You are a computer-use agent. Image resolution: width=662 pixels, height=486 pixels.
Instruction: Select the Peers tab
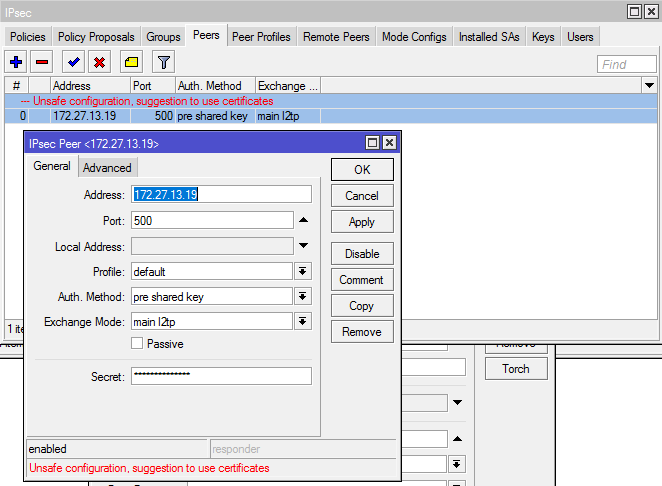[x=206, y=35]
